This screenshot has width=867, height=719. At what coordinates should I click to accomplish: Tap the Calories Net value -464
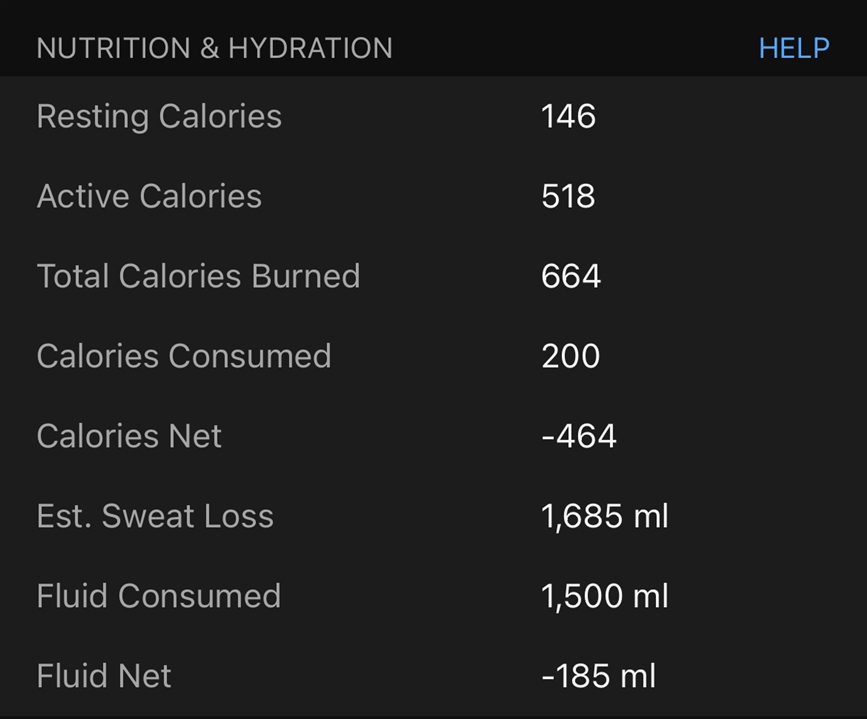579,436
